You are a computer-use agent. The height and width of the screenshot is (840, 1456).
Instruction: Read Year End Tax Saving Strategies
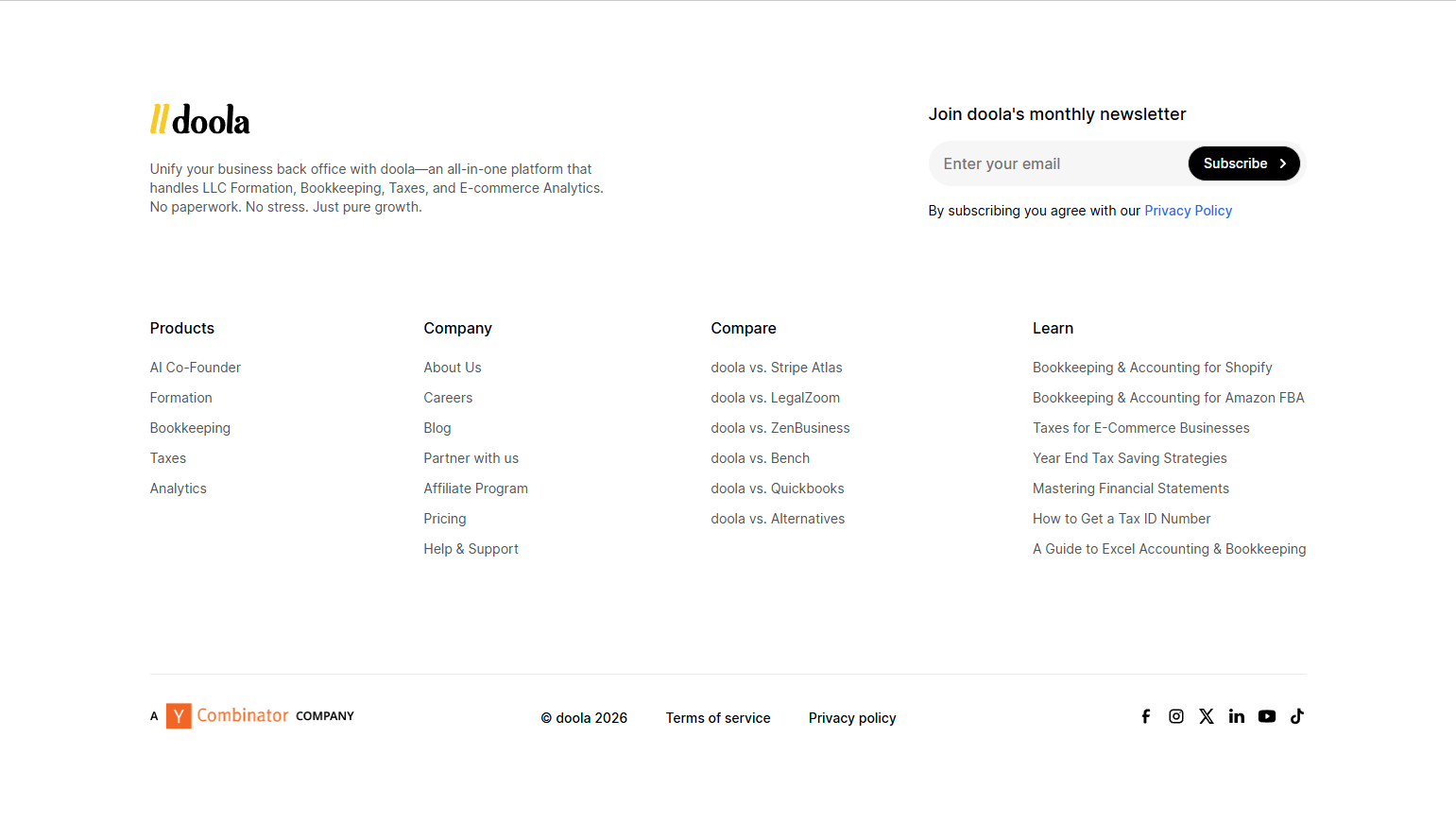pos(1130,457)
